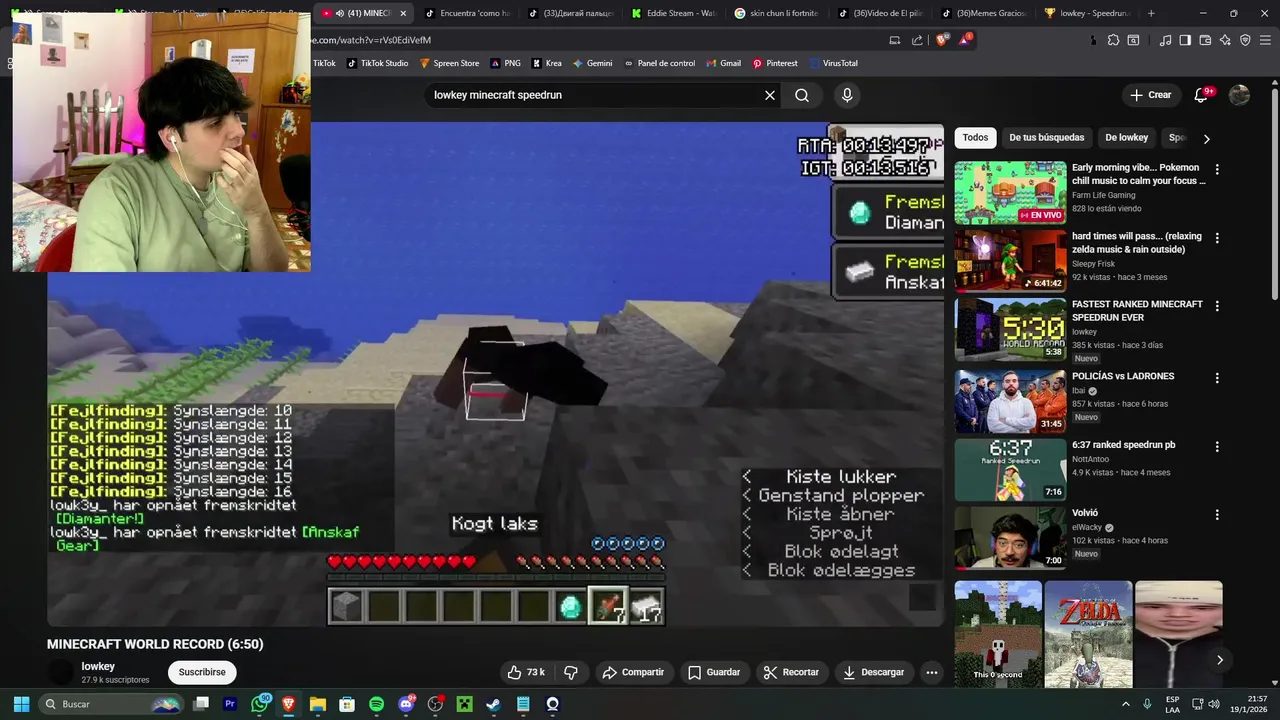Screen dimensions: 1280x720
Task: Open the 5:30 World Record video thumbnail
Action: click(x=1010, y=329)
